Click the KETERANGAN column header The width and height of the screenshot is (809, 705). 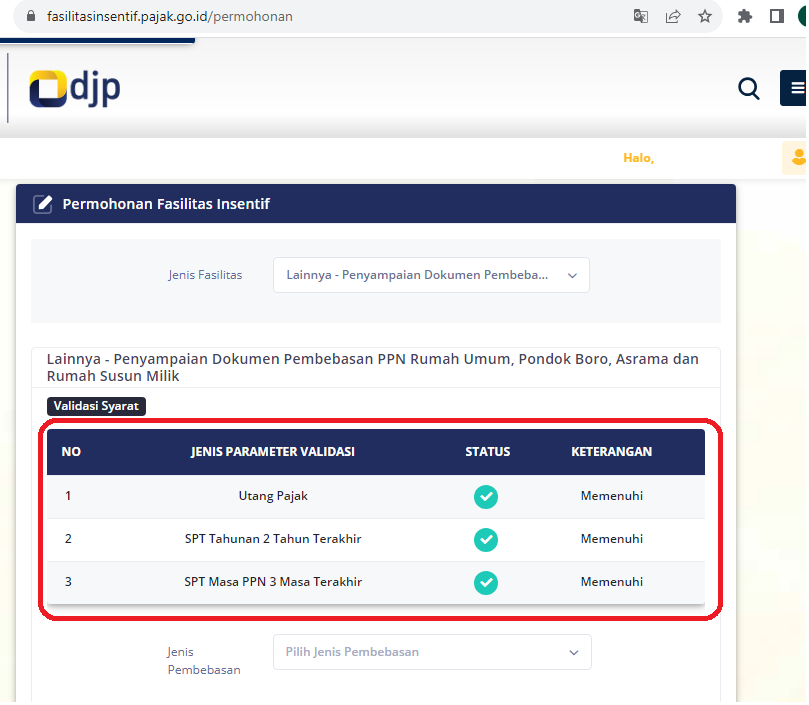click(611, 452)
